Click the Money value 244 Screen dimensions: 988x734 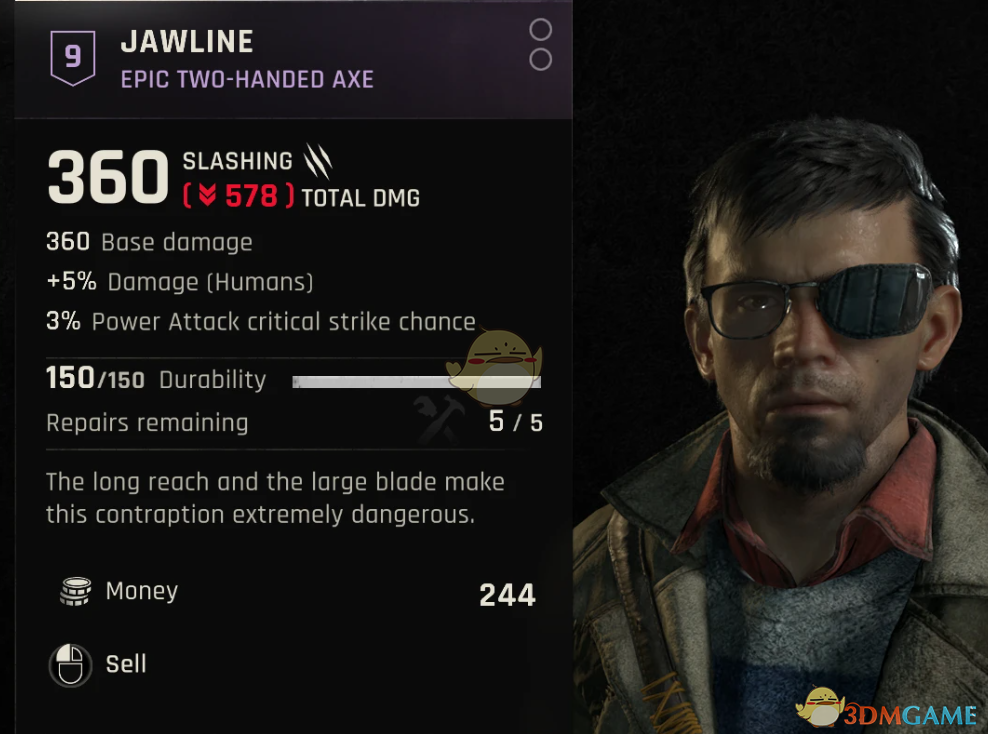pyautogui.click(x=507, y=595)
